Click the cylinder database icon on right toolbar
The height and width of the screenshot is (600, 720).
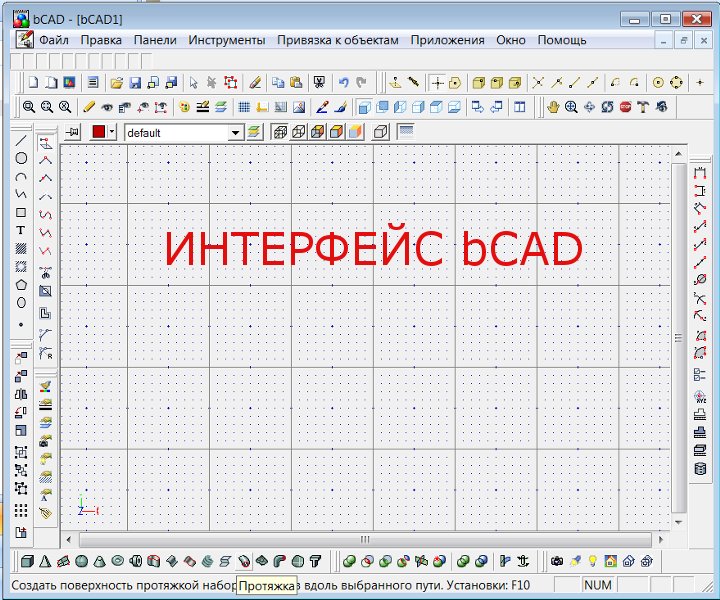[700, 469]
